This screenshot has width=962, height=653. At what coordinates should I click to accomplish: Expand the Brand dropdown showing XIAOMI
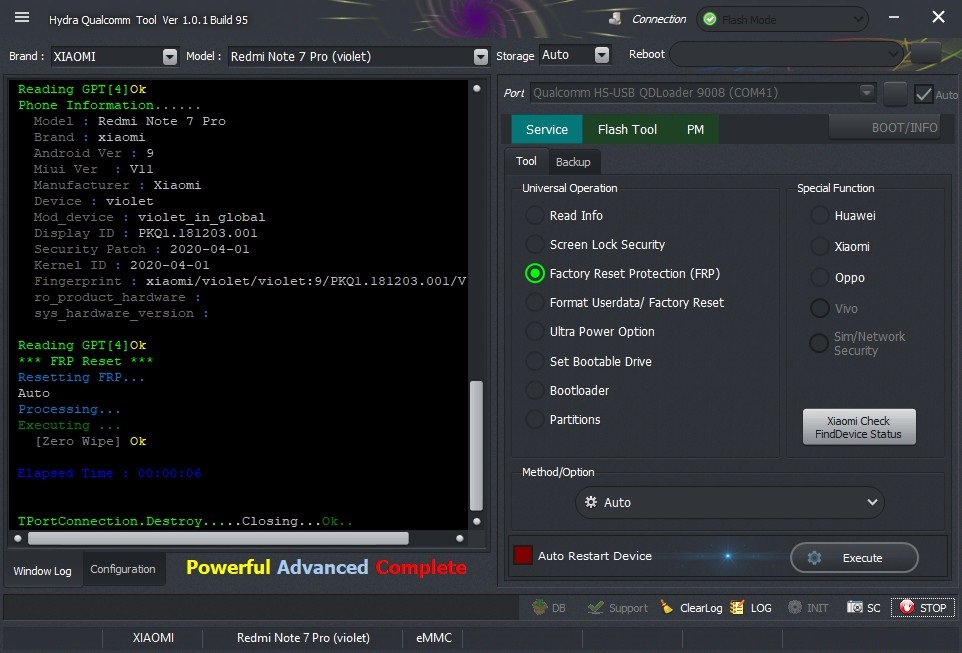[x=170, y=56]
